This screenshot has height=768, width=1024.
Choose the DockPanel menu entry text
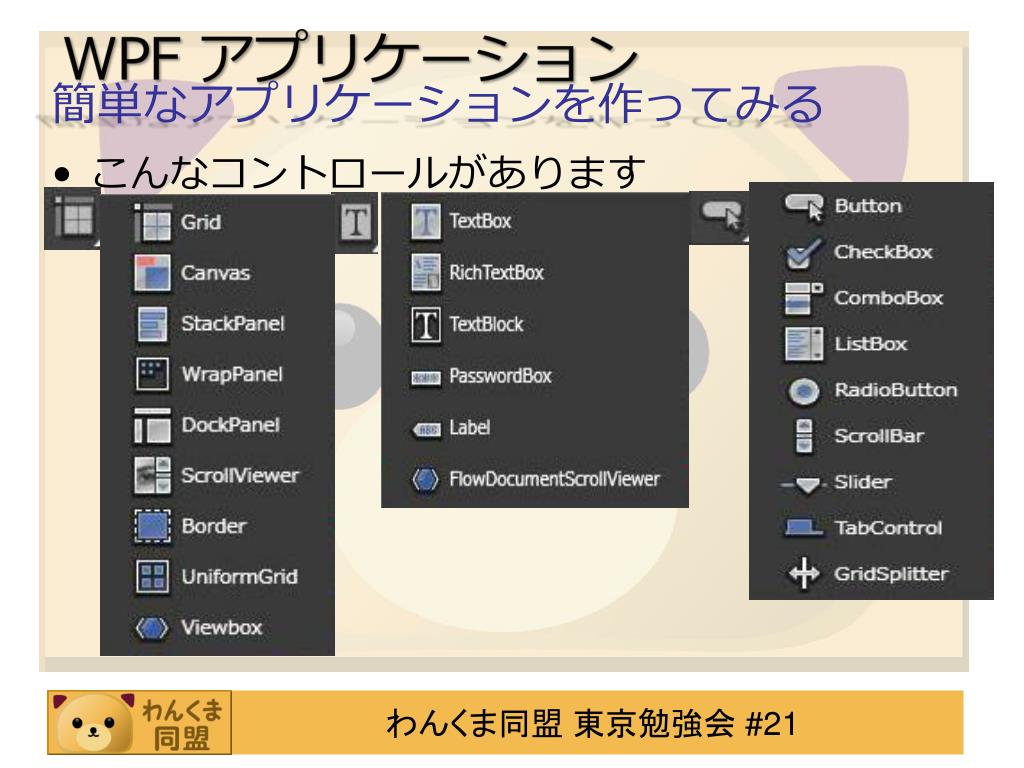point(231,425)
